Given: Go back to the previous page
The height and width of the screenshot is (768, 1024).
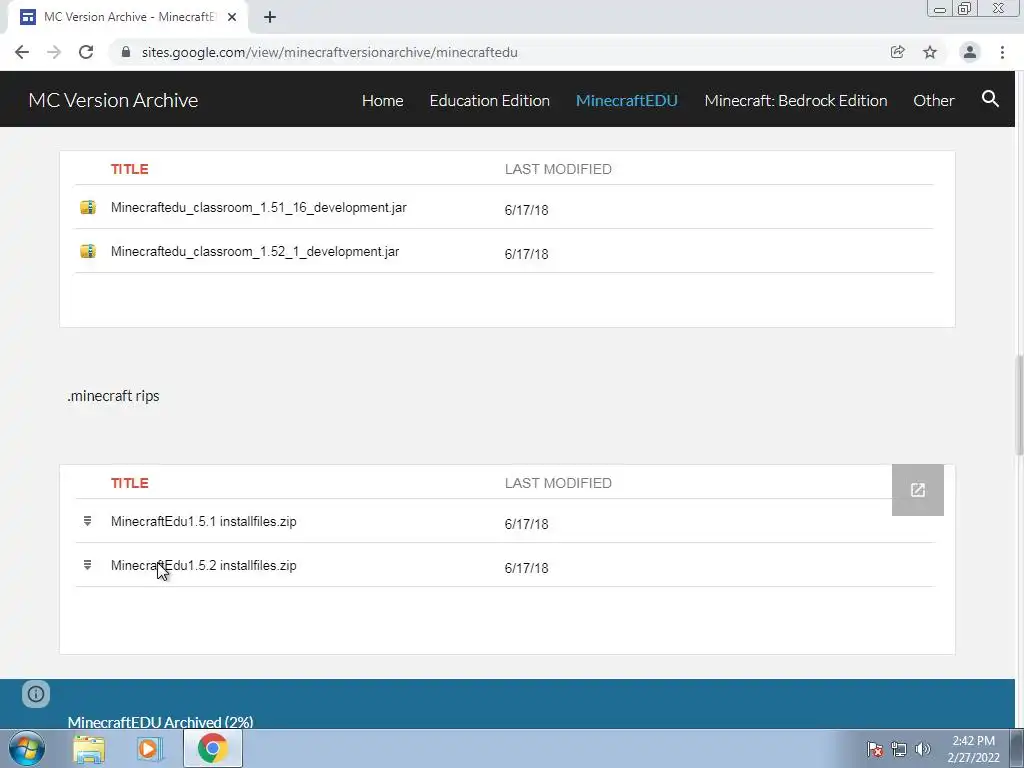Looking at the screenshot, I should tap(22, 52).
